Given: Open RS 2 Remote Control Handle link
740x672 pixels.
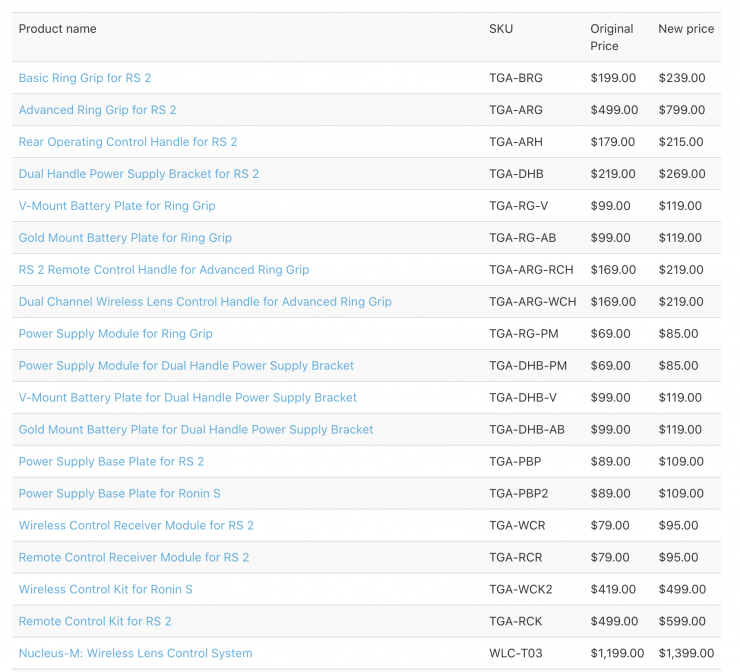Looking at the screenshot, I should coord(164,270).
